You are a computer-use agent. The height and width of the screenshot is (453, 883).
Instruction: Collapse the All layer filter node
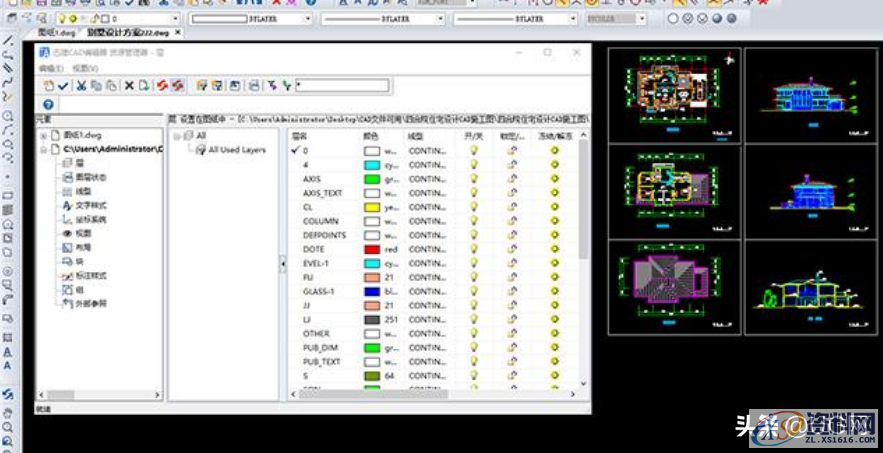click(x=176, y=135)
